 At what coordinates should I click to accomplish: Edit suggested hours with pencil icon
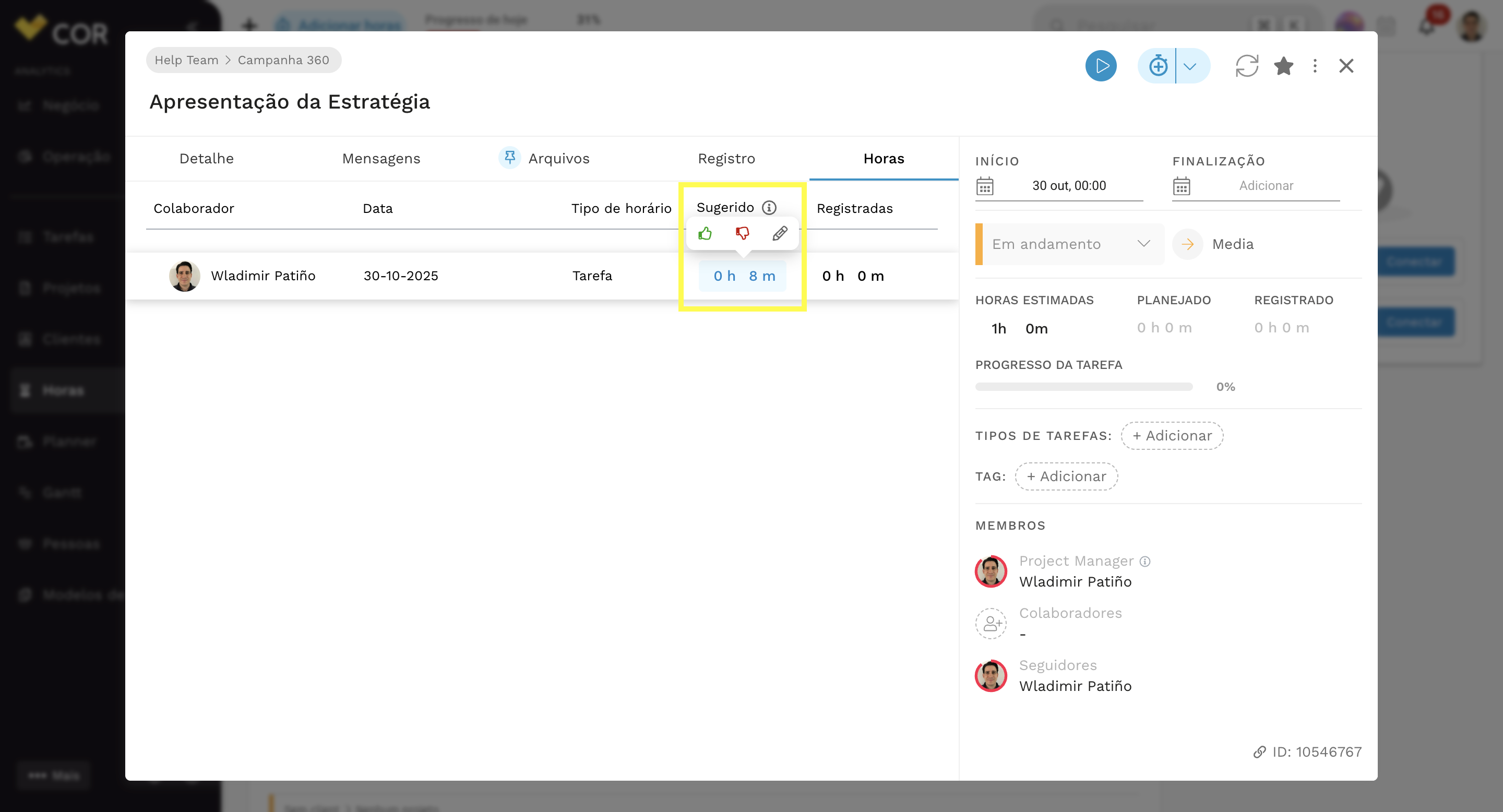780,234
